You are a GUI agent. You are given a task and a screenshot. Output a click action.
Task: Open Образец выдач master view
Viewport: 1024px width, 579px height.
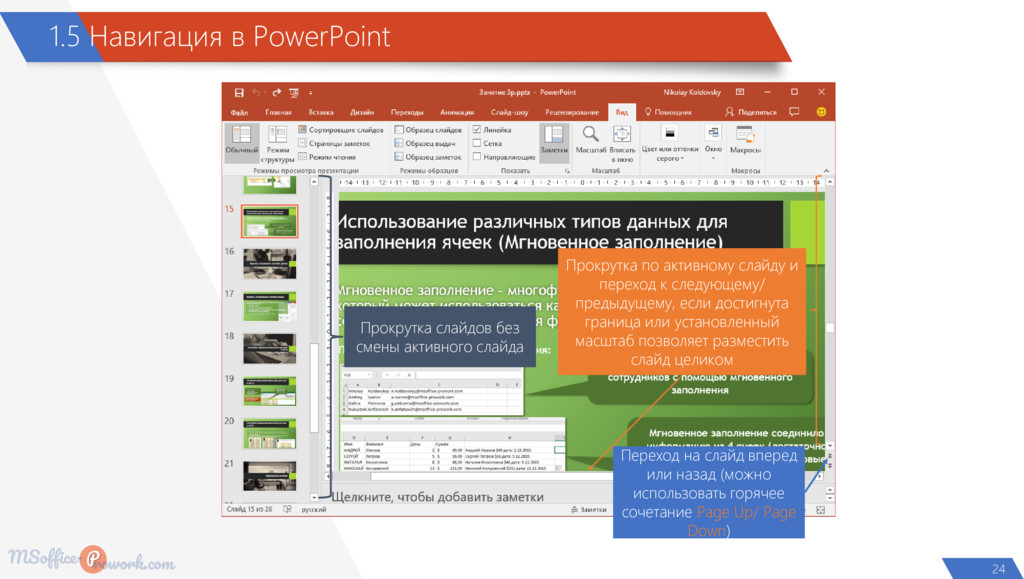coord(424,143)
